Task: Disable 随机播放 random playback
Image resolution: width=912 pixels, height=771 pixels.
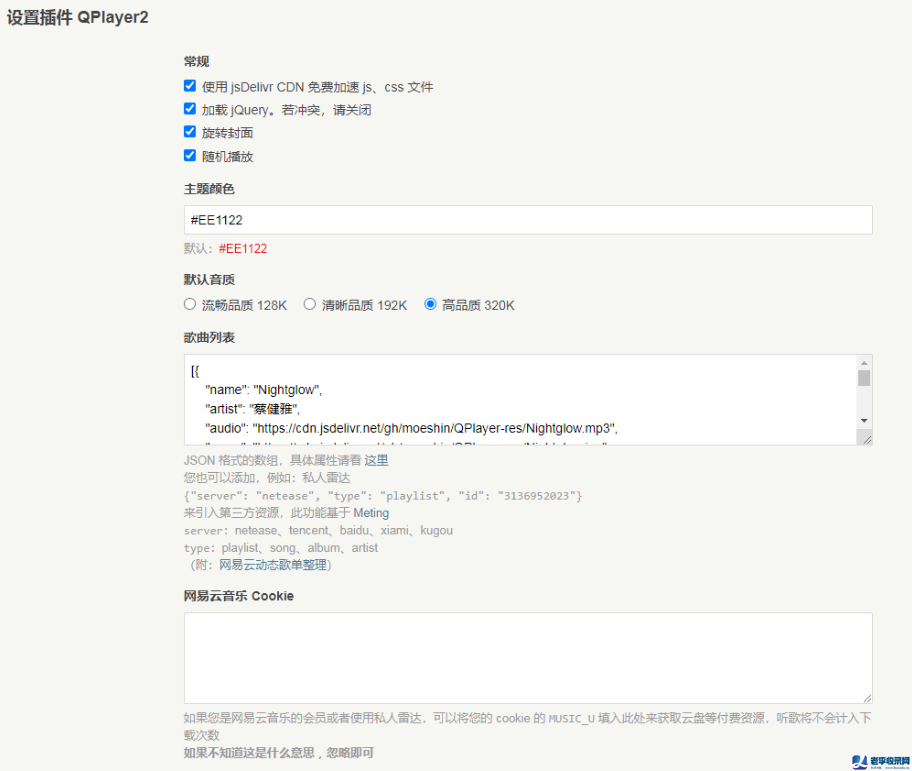Action: [x=189, y=156]
